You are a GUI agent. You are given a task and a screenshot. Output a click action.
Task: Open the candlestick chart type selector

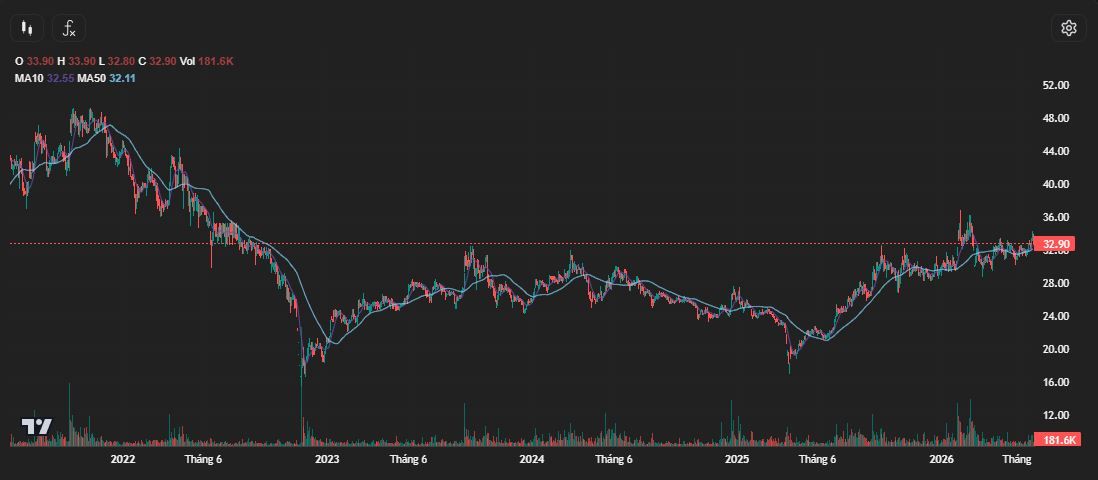pos(27,28)
